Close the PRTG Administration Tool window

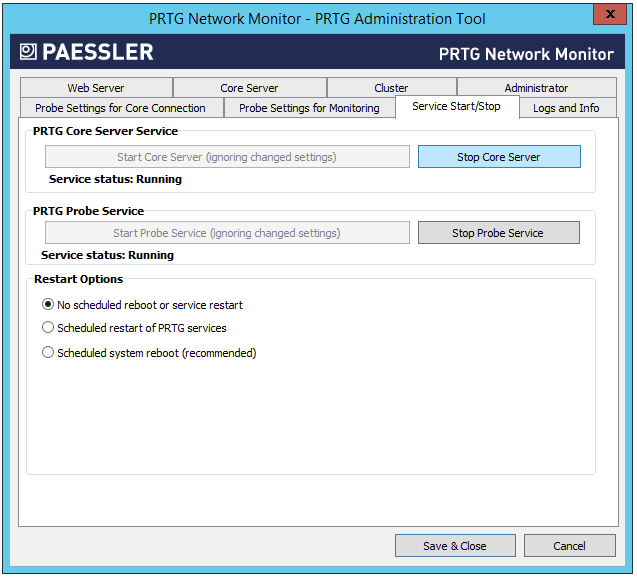tap(609, 14)
